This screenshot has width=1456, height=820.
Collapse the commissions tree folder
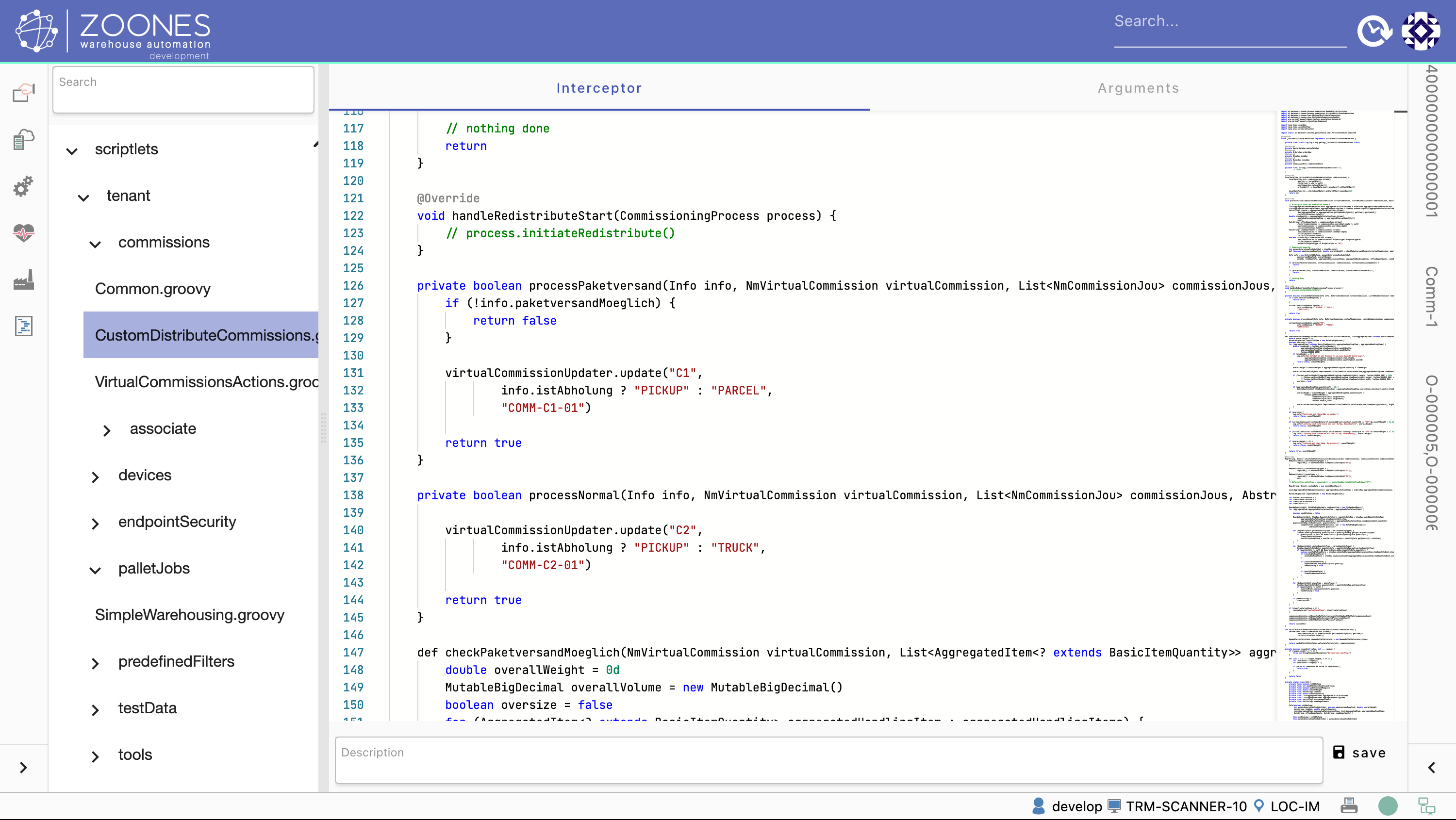click(x=95, y=244)
